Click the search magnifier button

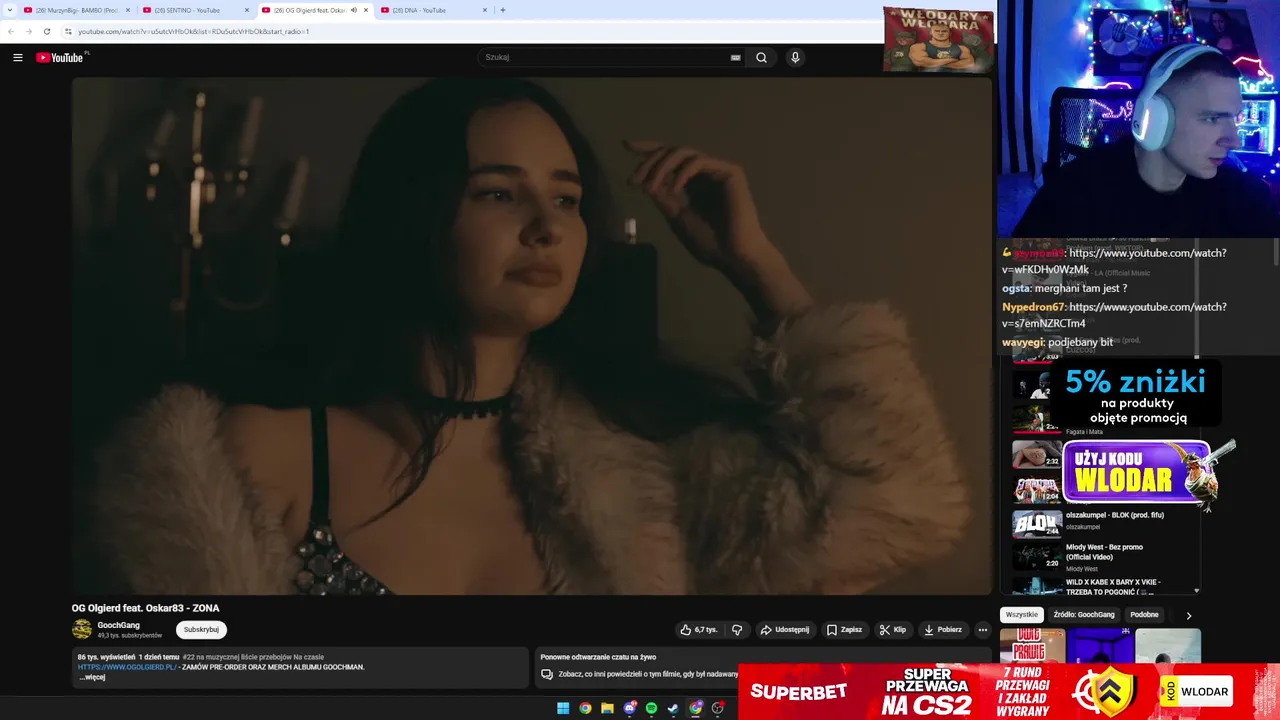click(761, 57)
